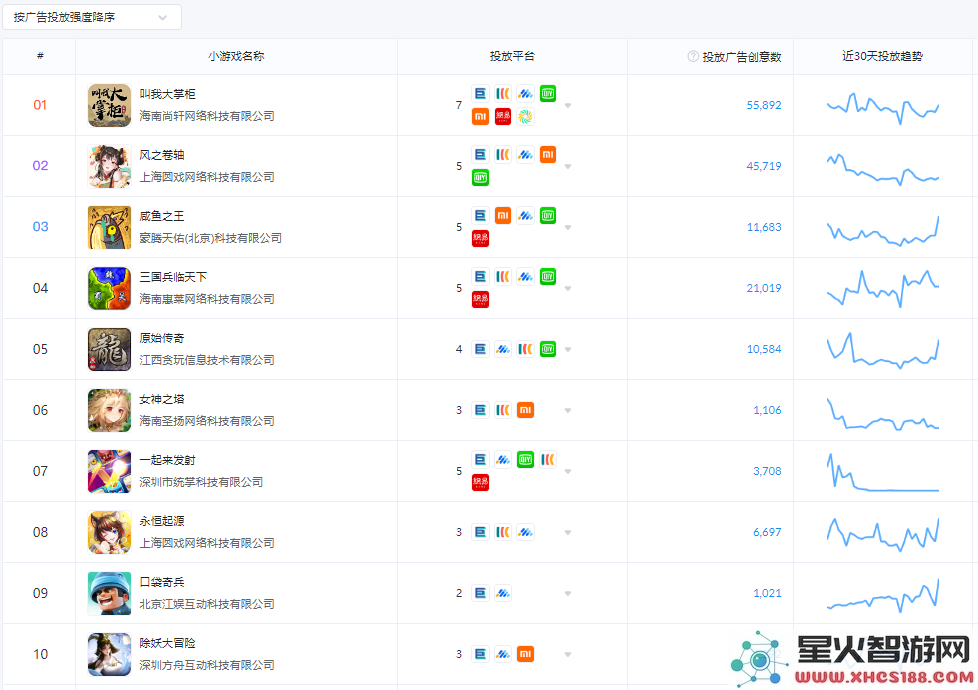
Task: Open the 咸鱼之王 game name link
Action: [162, 216]
